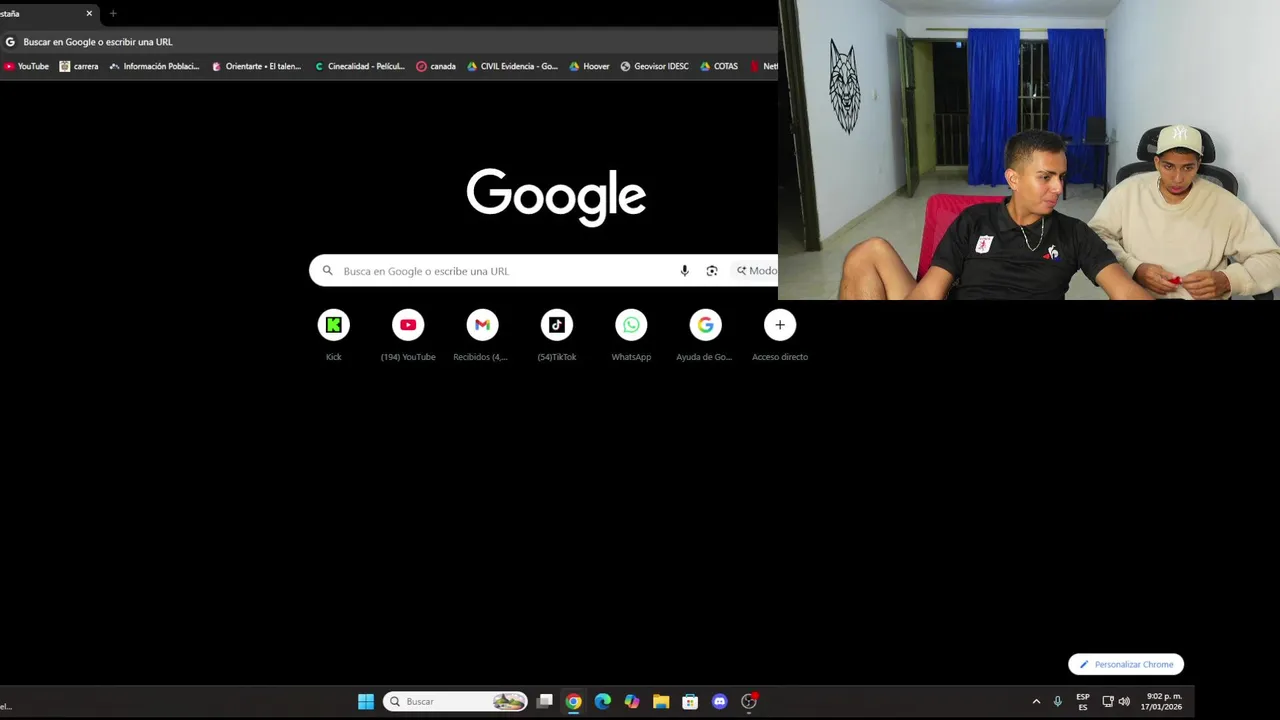
Task: Click the magnifier icon in Google search box
Action: pyautogui.click(x=327, y=271)
